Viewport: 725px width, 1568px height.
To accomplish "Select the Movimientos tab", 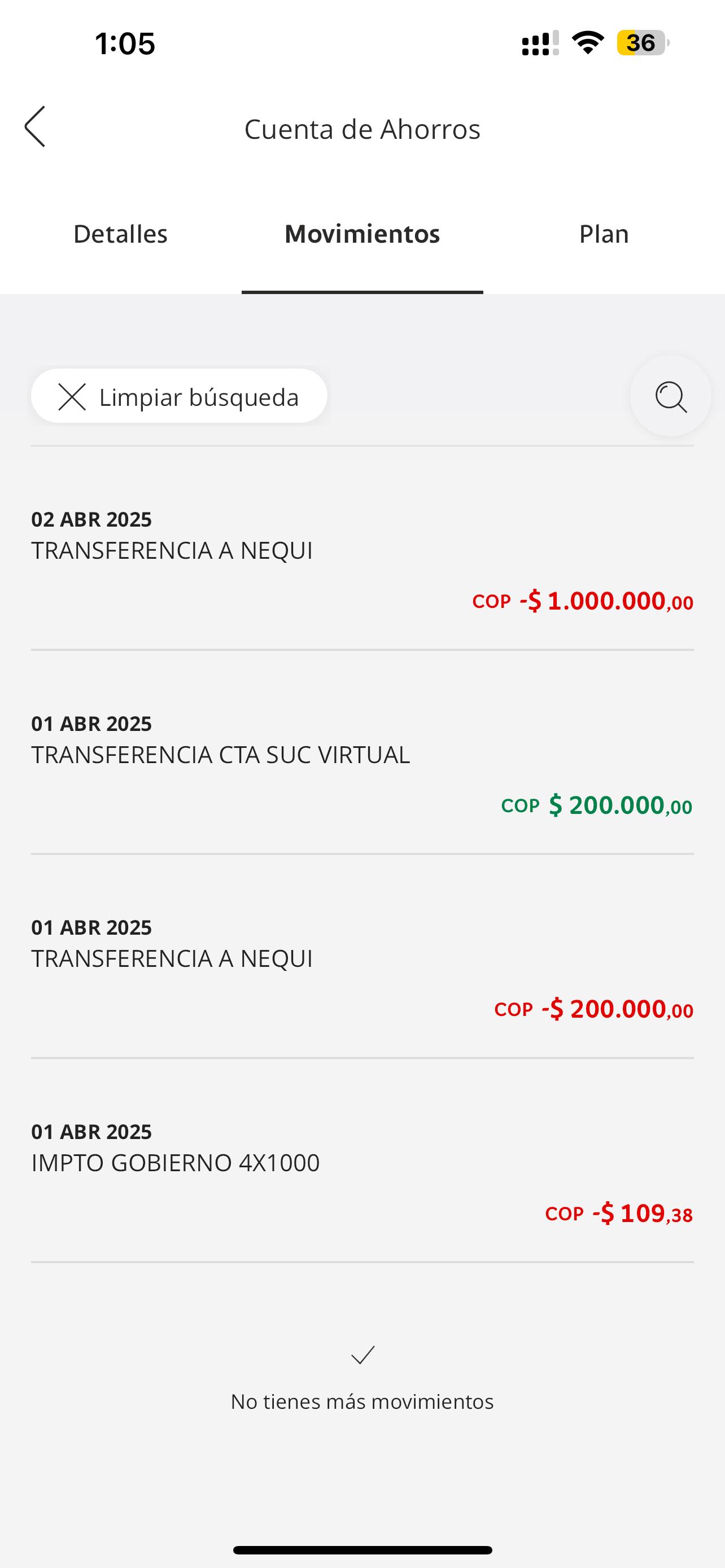I will tap(362, 234).
